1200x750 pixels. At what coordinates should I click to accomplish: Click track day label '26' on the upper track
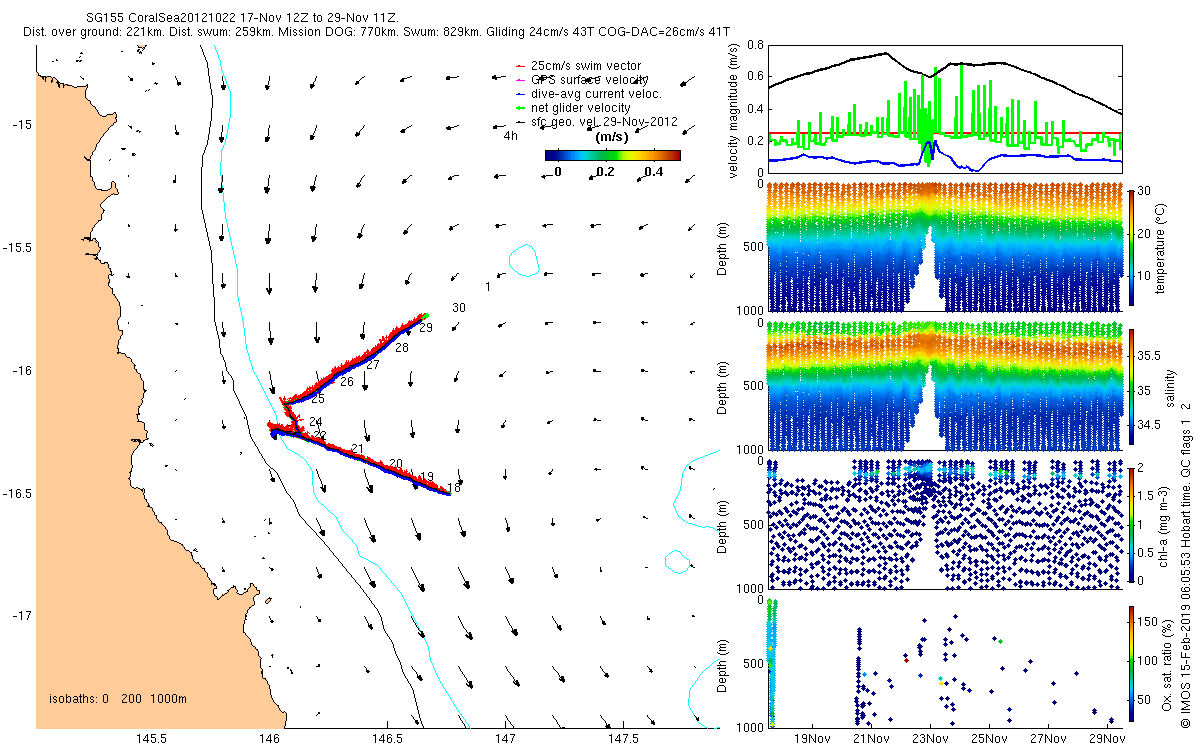(x=347, y=382)
